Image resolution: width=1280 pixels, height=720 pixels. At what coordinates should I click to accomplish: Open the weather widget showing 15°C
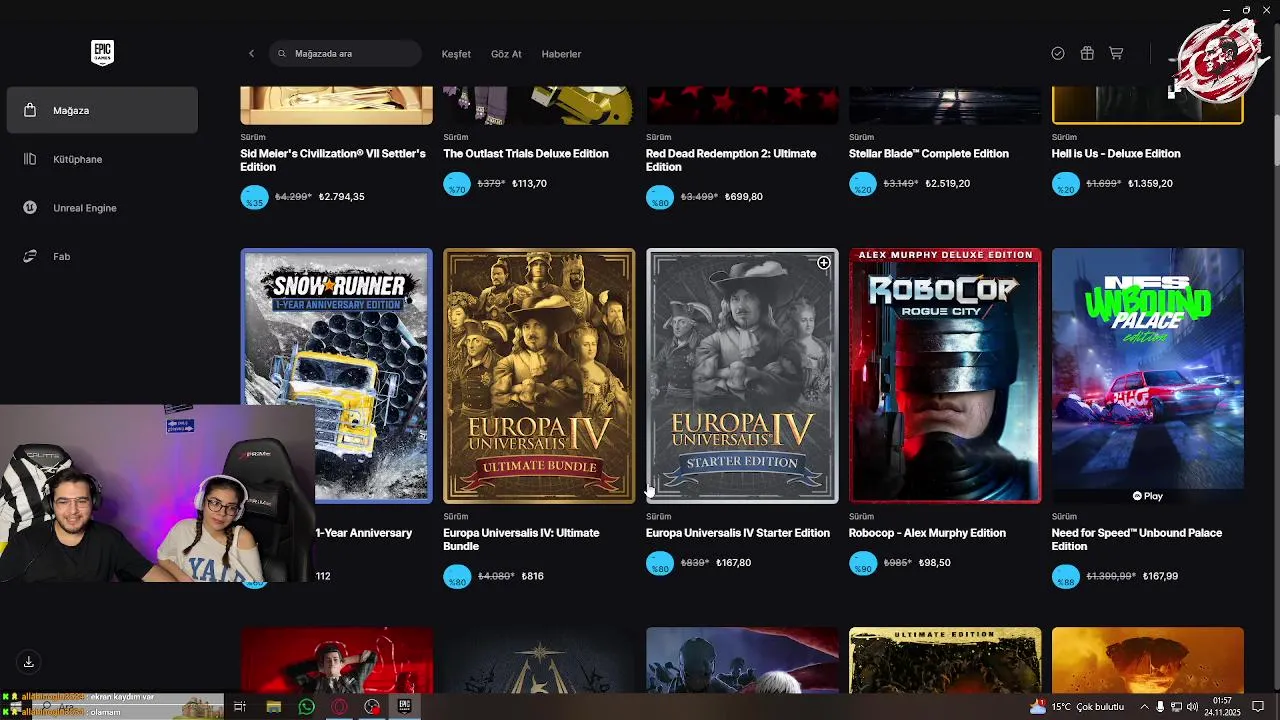pyautogui.click(x=1075, y=707)
